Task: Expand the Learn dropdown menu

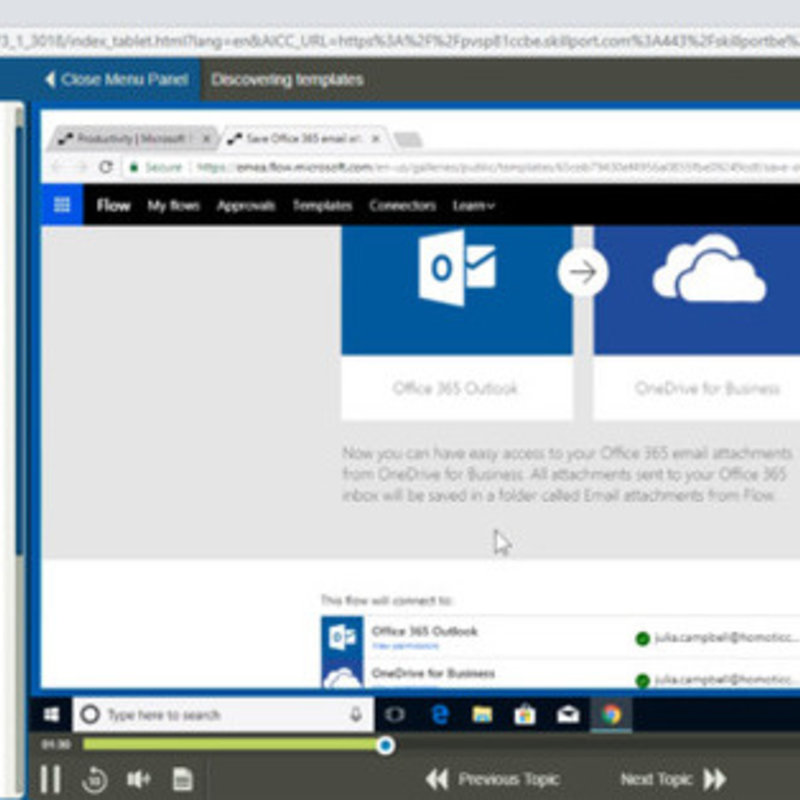Action: (x=473, y=206)
